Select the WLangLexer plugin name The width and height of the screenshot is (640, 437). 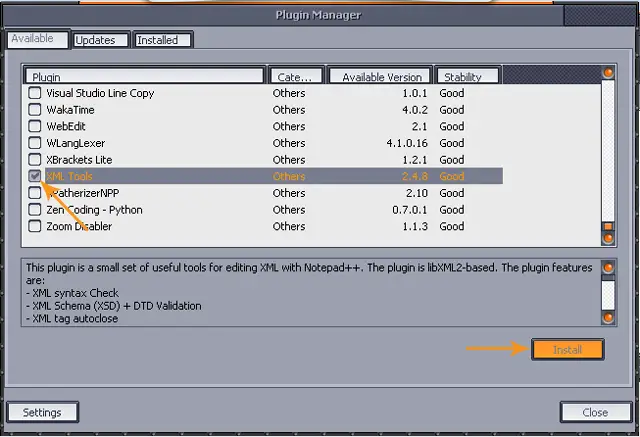(76, 143)
